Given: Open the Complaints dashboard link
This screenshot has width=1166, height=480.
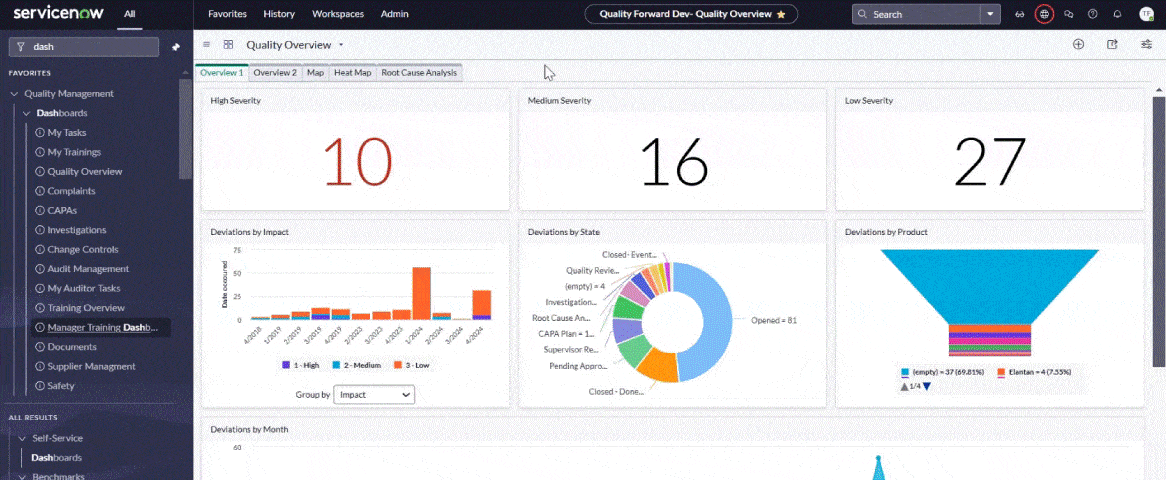Looking at the screenshot, I should (x=71, y=191).
